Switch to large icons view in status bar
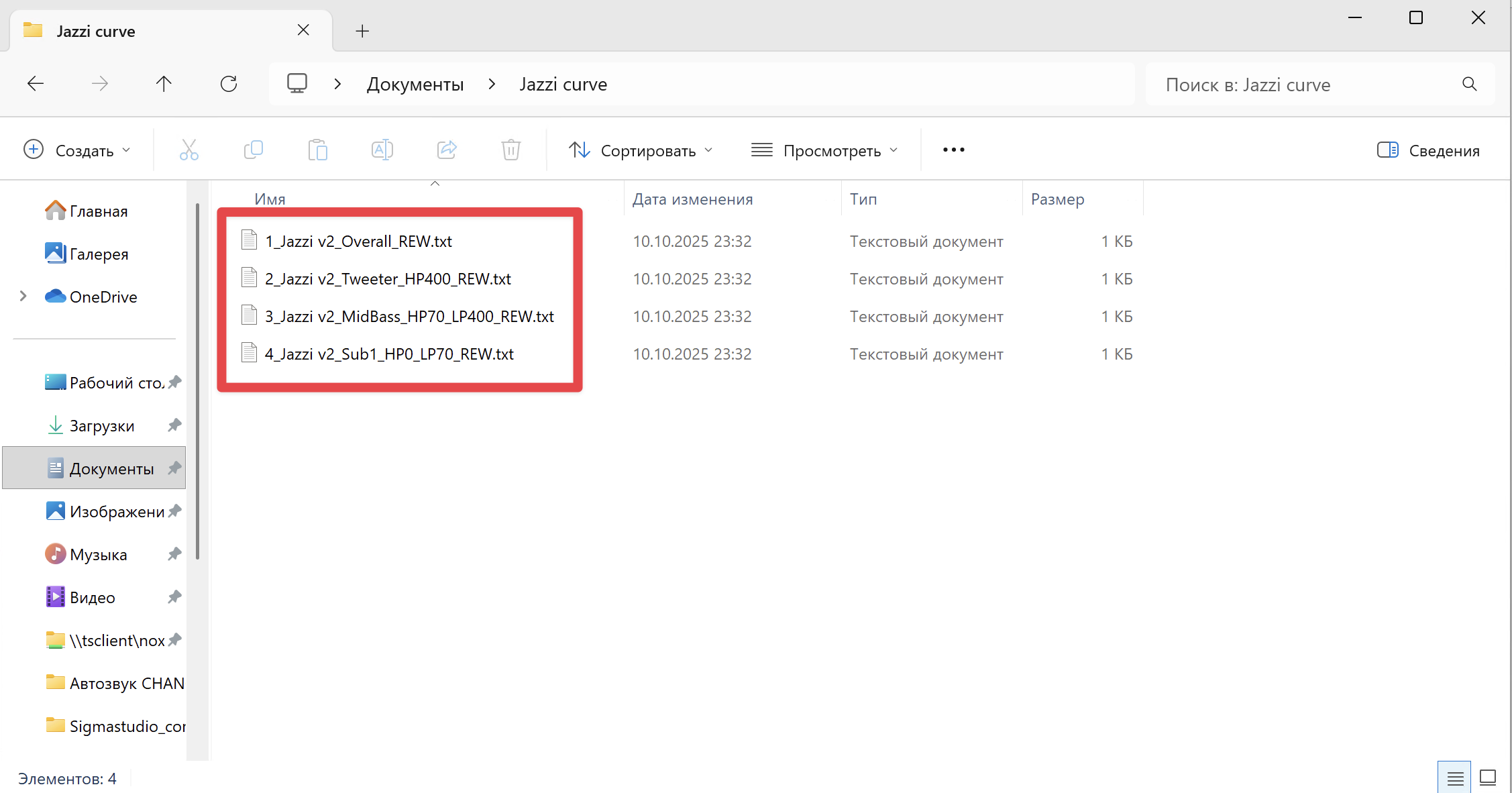 coord(1488,778)
